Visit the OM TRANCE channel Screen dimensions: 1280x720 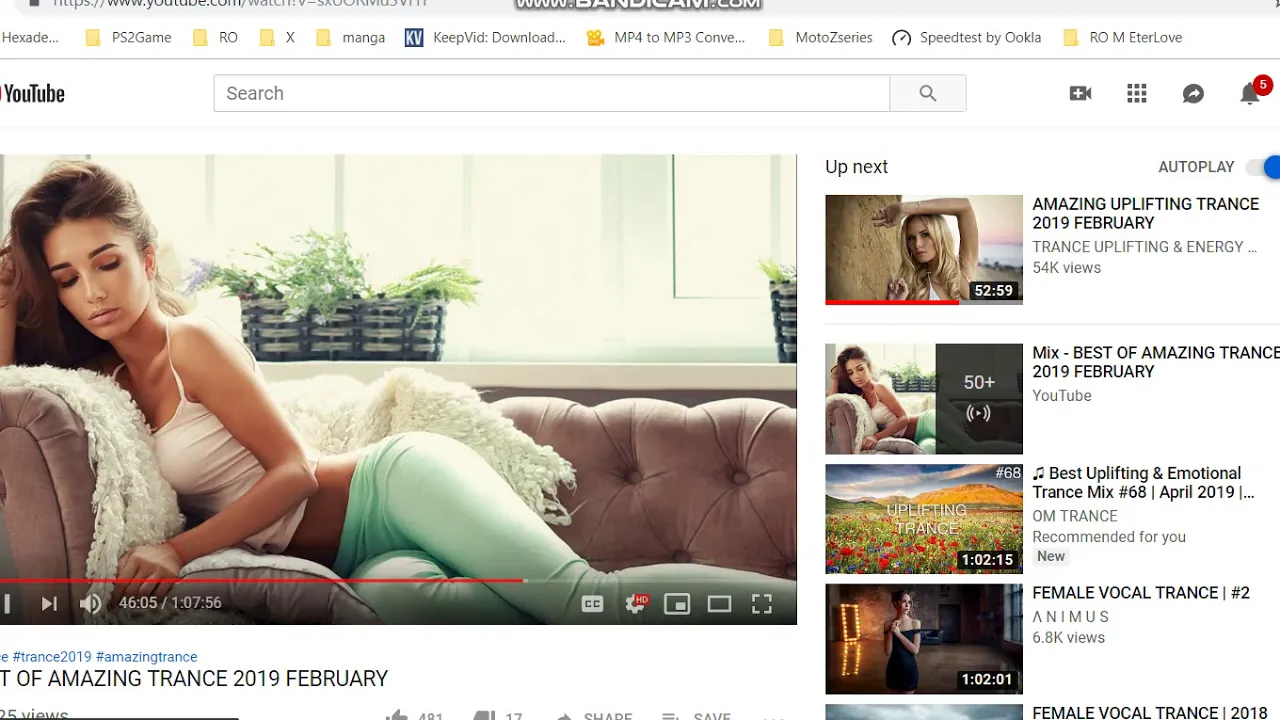point(1075,516)
